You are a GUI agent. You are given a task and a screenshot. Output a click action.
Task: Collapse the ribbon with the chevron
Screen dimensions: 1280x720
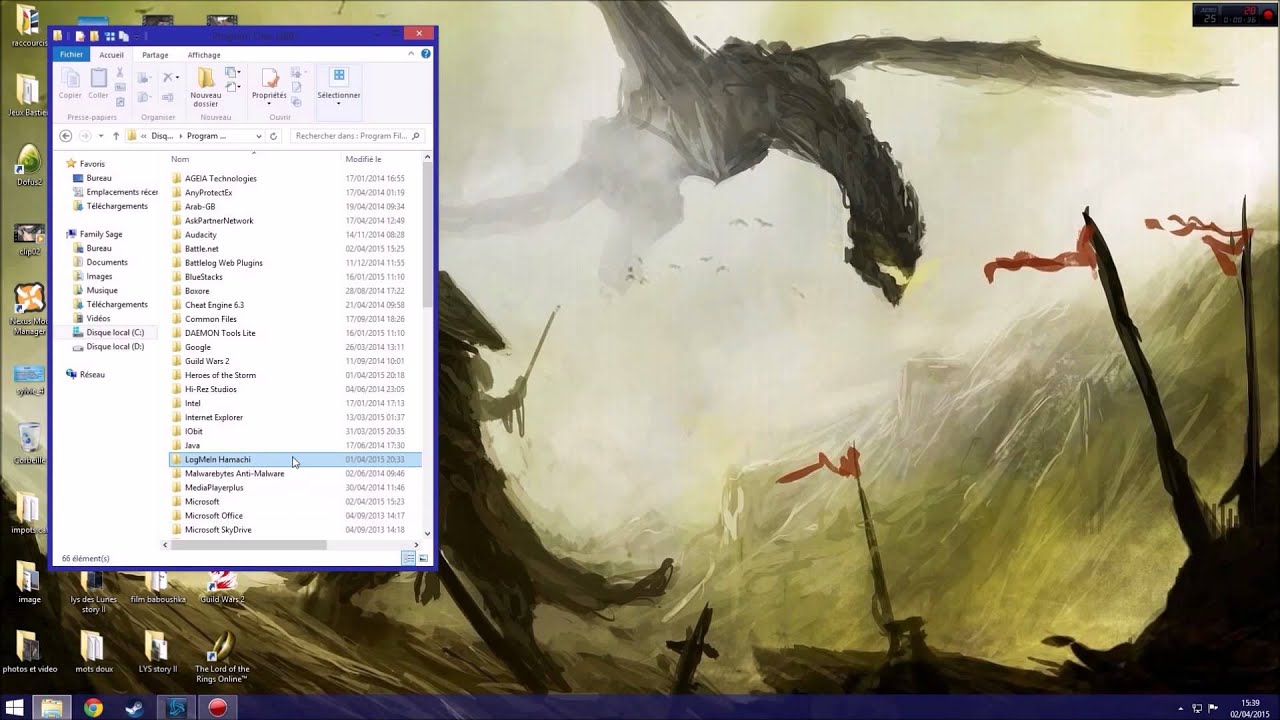(x=412, y=54)
